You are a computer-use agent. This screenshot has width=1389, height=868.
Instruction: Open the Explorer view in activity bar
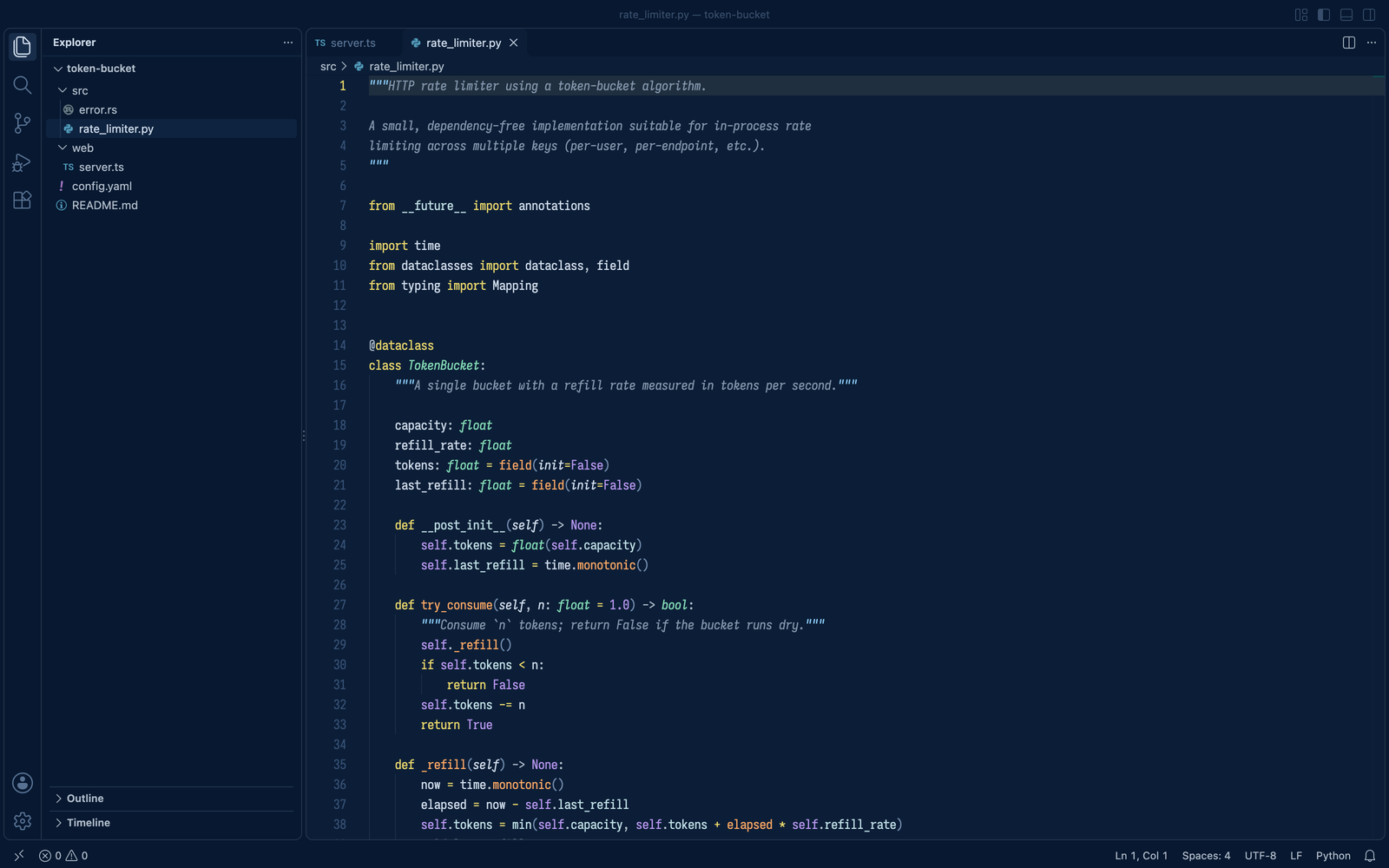coord(23,46)
